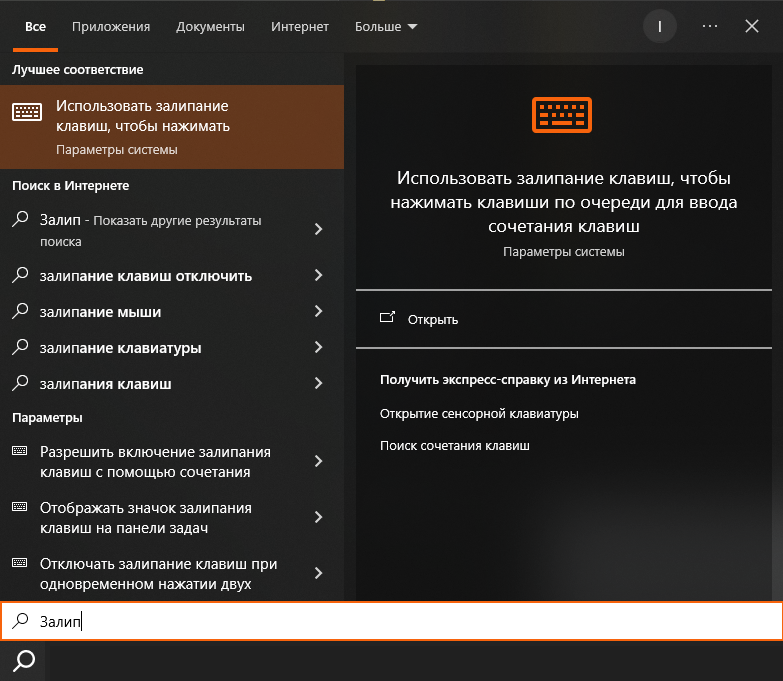Open the three-dot options menu
This screenshot has height=681, width=783.
710,27
